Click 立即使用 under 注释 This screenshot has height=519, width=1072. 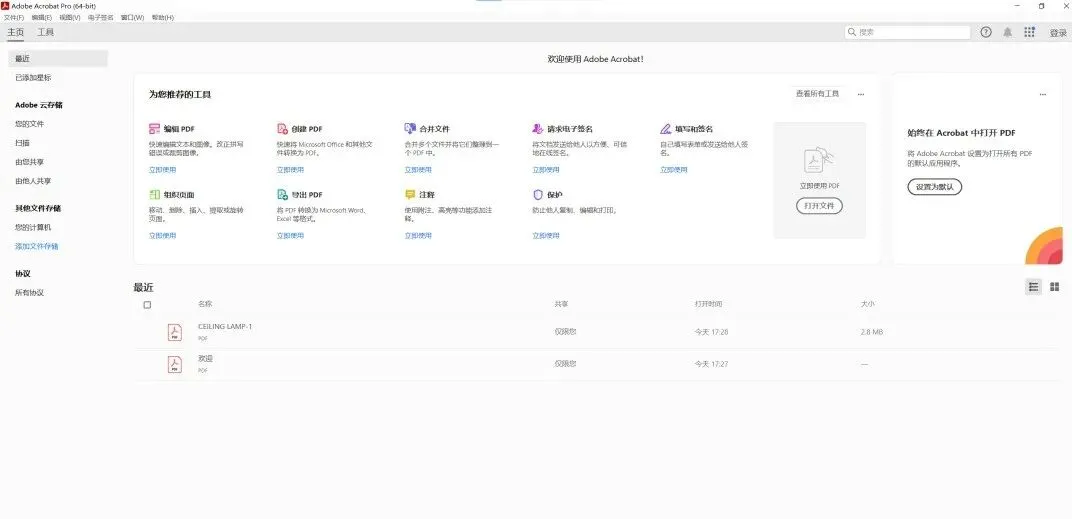tap(418, 235)
